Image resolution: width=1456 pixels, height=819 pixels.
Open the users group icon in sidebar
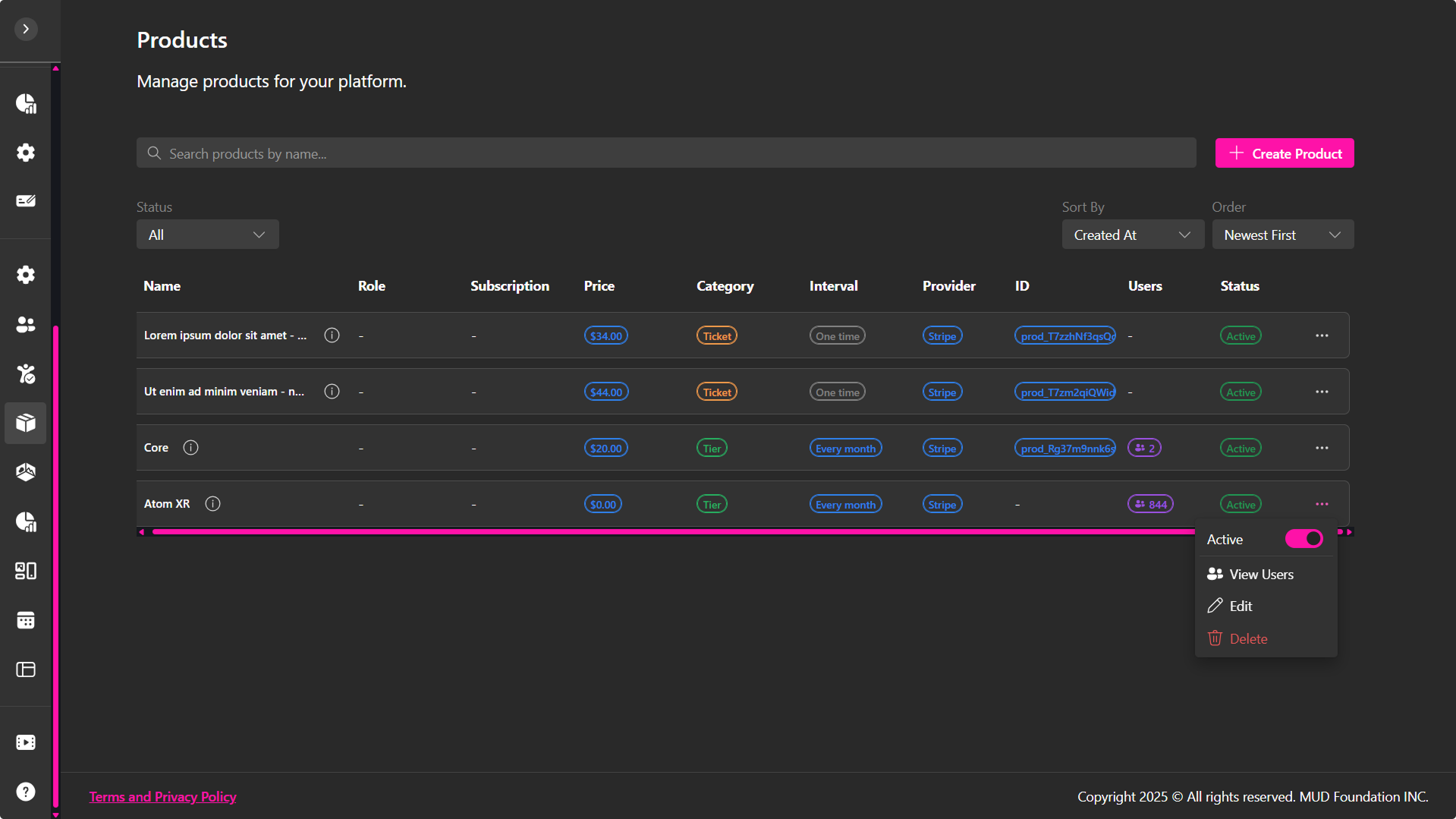tap(26, 324)
